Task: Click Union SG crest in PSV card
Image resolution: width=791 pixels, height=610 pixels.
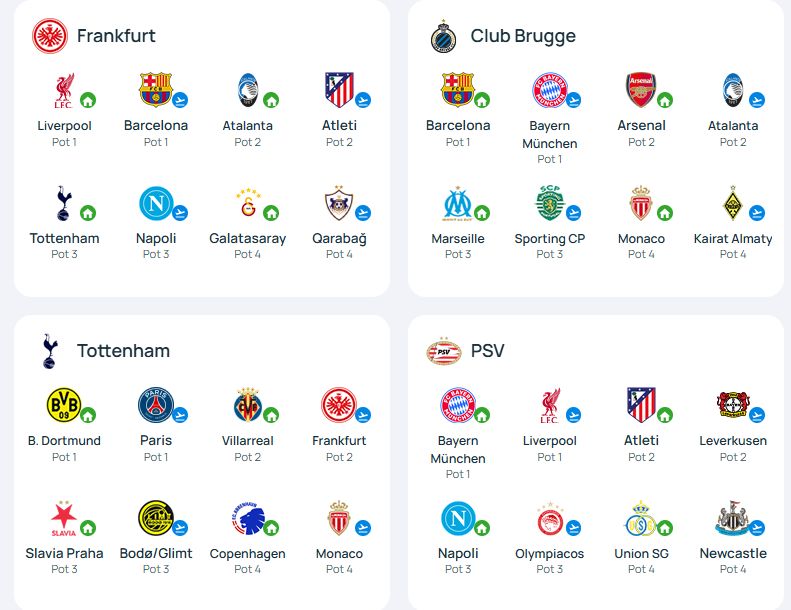Action: point(640,518)
